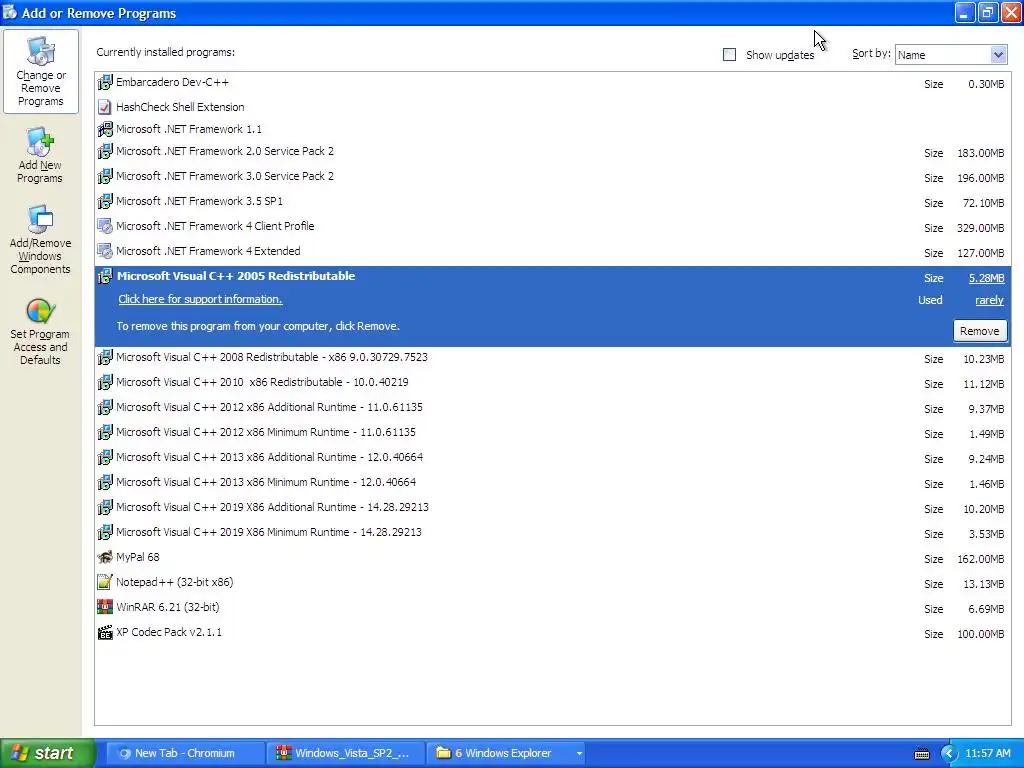Click the WinRAR 6.21 program icon
This screenshot has height=768, width=1024.
pos(104,607)
